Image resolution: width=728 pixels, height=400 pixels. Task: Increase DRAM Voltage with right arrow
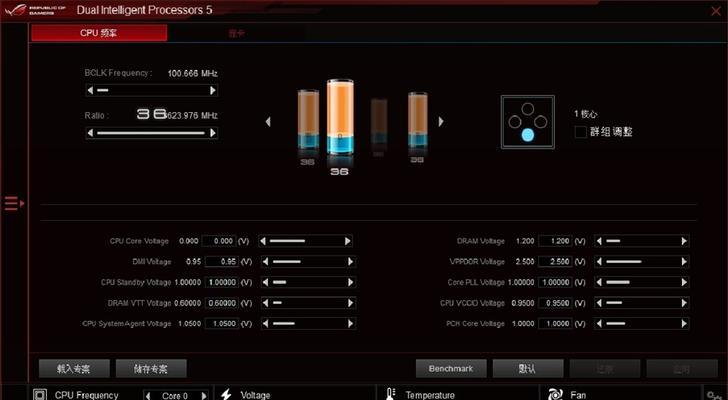(x=684, y=241)
